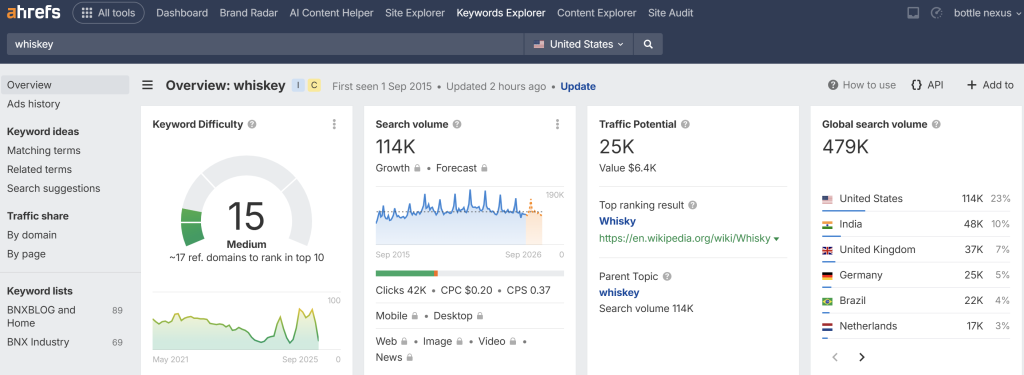Screen dimensions: 1024x375
Task: Click the locked Forecast option
Action: 462,168
